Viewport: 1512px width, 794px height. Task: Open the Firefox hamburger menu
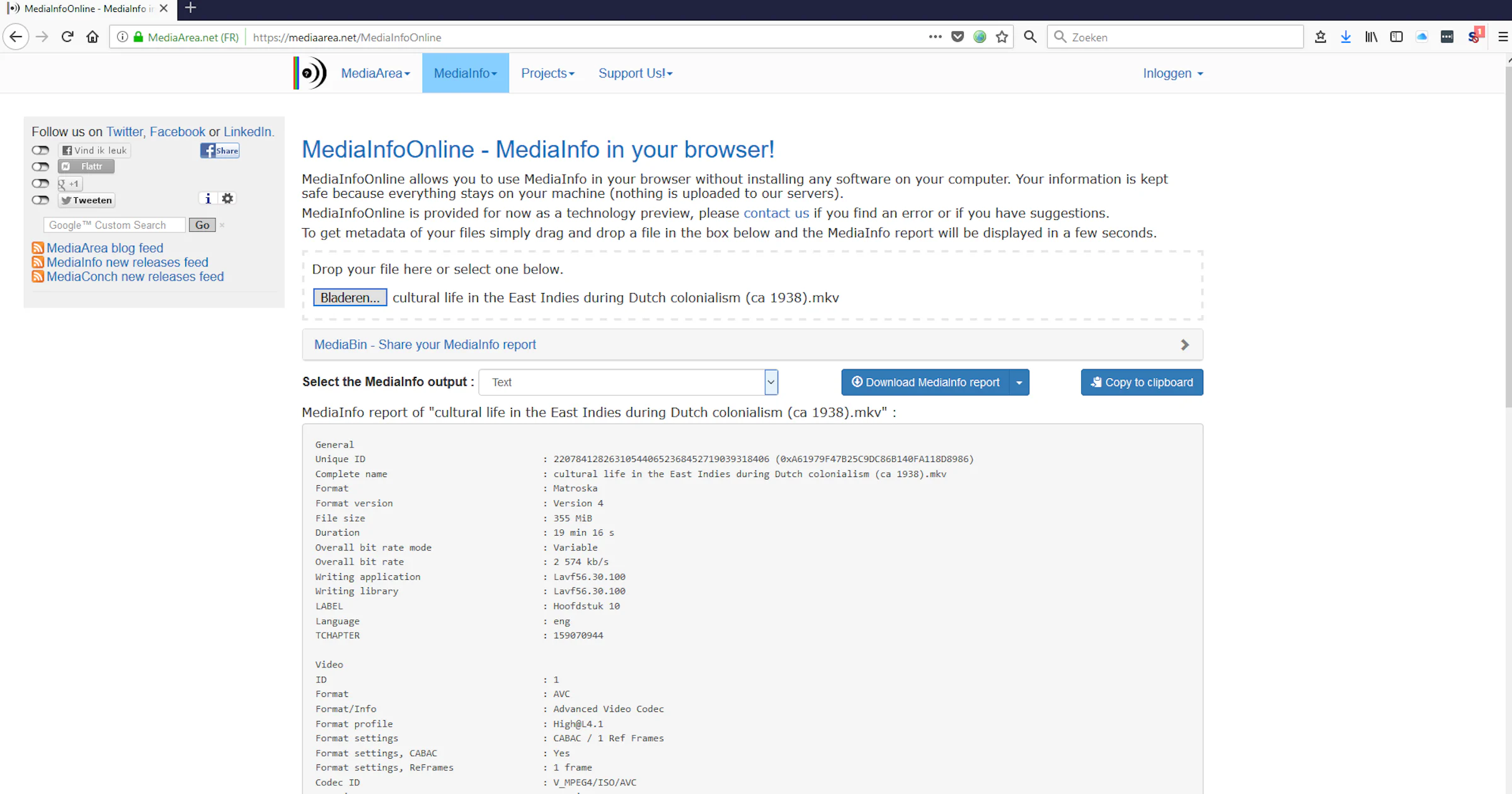1503,37
